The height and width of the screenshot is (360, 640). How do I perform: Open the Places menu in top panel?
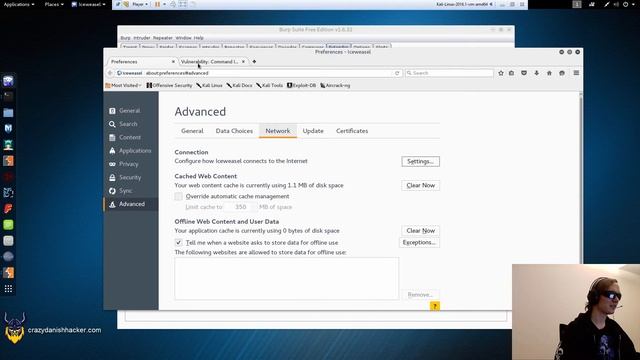coord(54,4)
